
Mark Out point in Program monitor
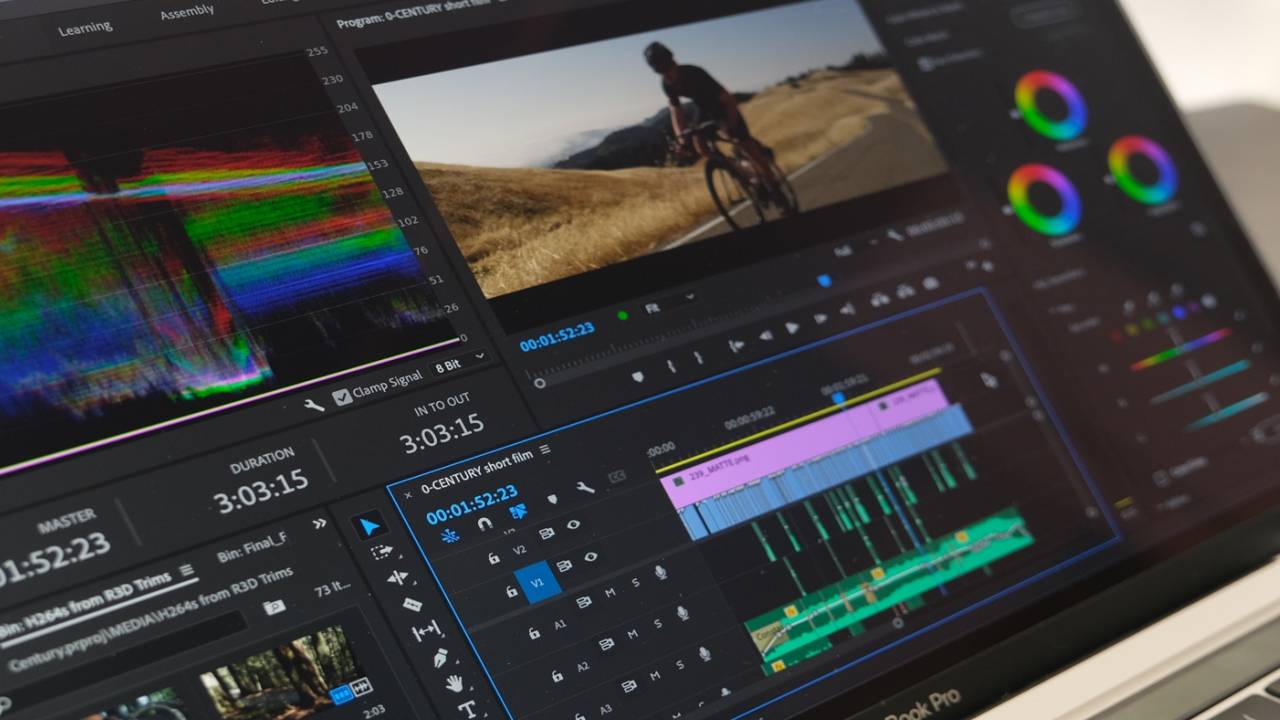point(698,357)
